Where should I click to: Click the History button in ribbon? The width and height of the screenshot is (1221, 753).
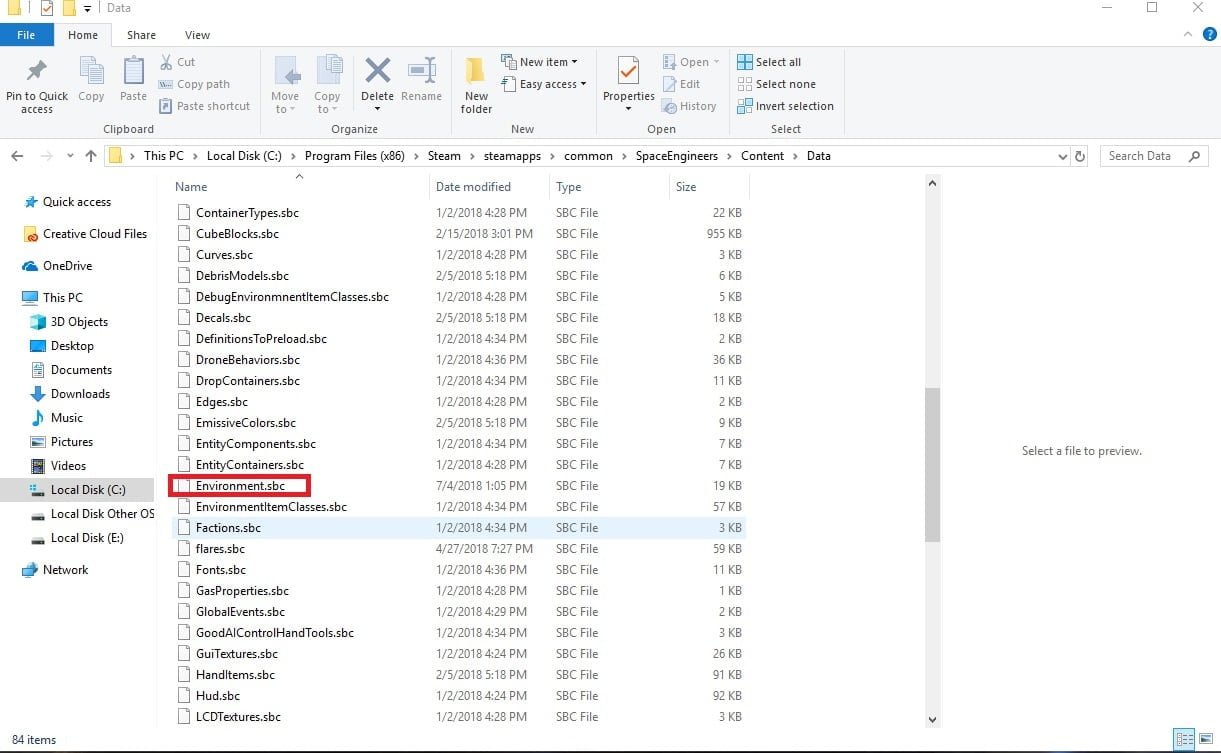point(689,106)
